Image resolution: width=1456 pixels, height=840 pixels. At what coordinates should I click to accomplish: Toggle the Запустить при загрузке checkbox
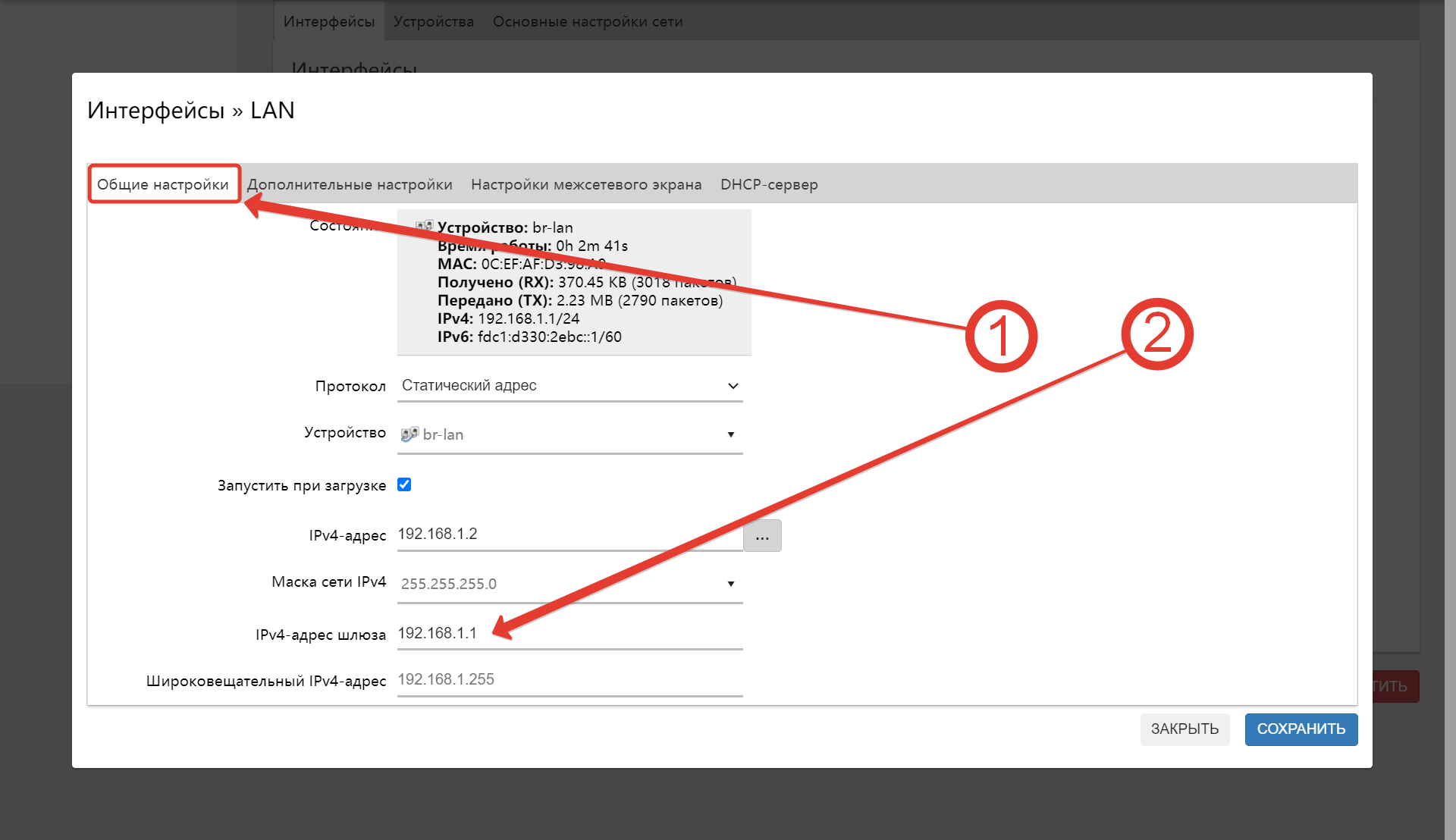(x=404, y=485)
